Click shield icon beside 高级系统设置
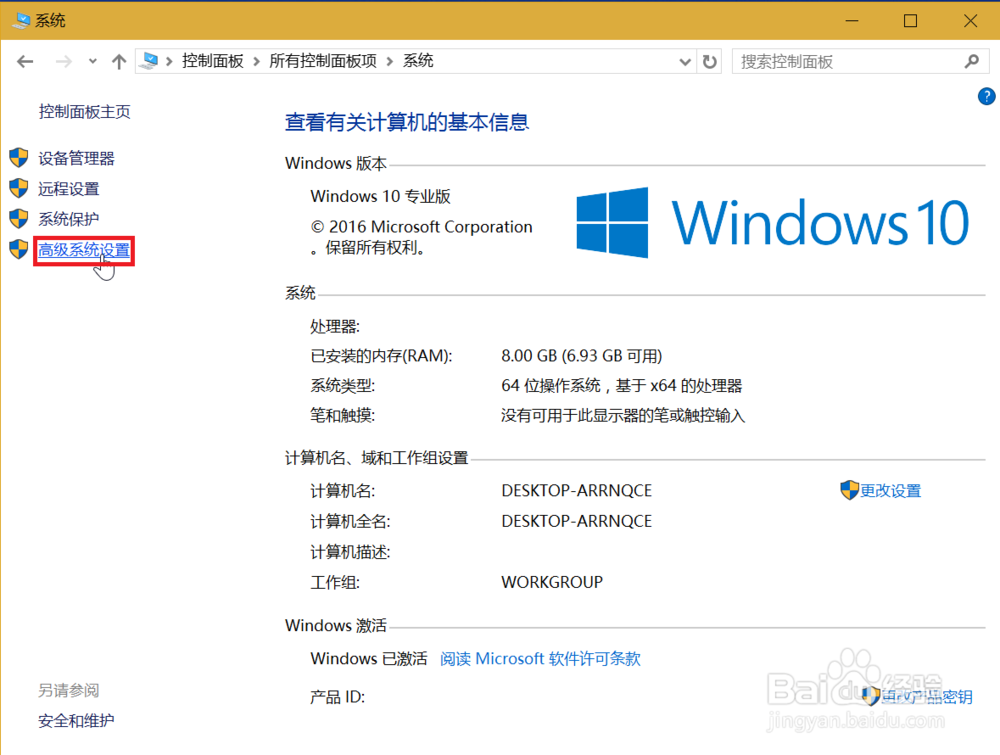The width and height of the screenshot is (1000, 755). click(19, 249)
